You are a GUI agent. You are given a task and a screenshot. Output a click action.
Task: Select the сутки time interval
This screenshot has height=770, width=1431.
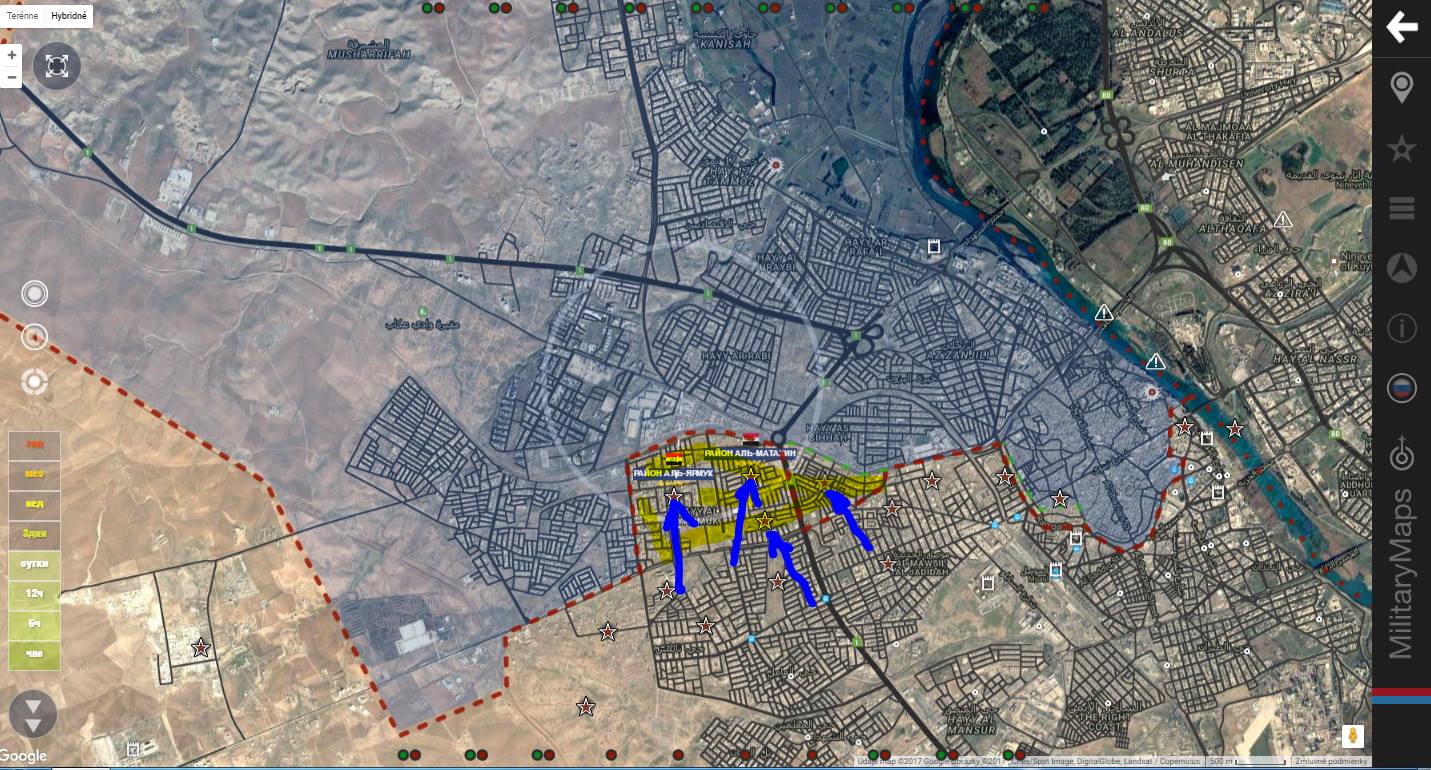click(x=34, y=565)
